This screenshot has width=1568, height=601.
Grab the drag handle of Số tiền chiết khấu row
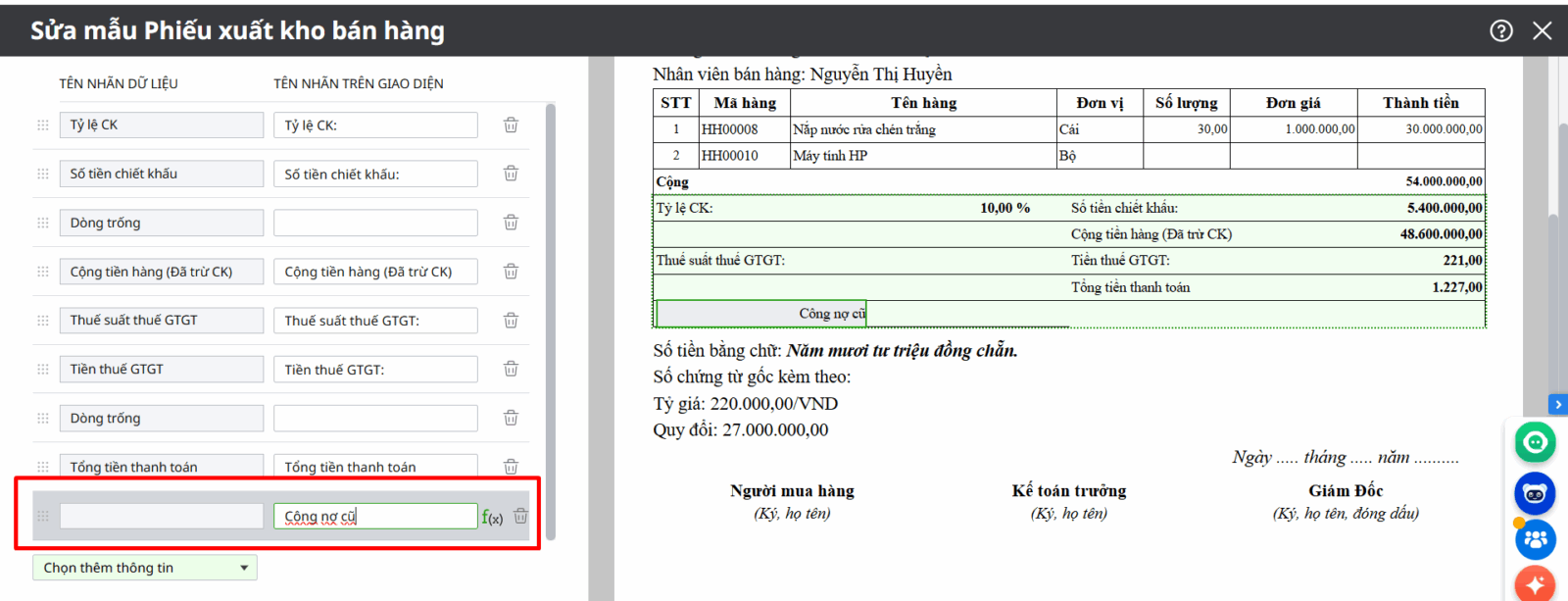point(43,174)
